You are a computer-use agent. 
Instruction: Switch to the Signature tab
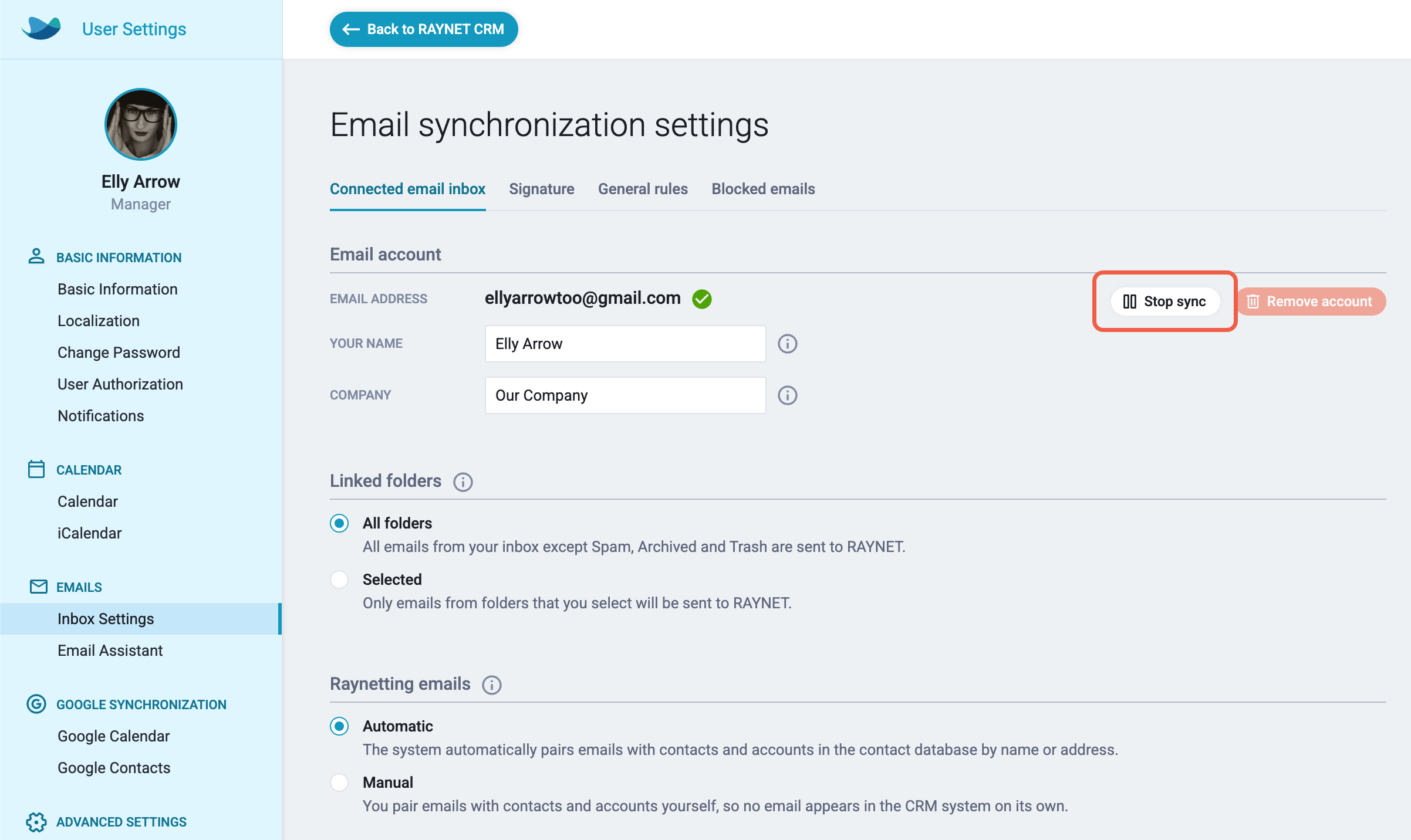542,189
